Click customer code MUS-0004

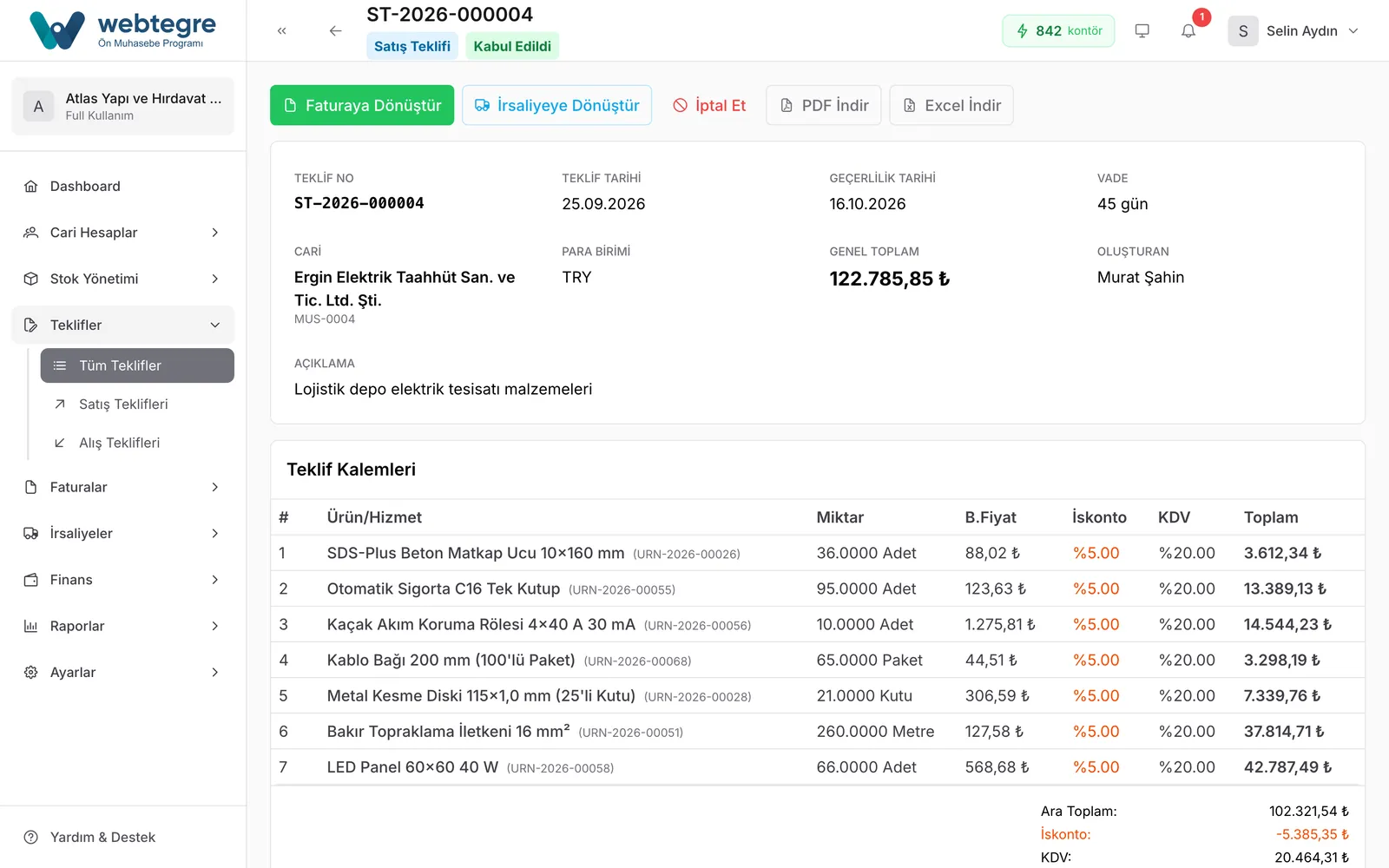(325, 319)
